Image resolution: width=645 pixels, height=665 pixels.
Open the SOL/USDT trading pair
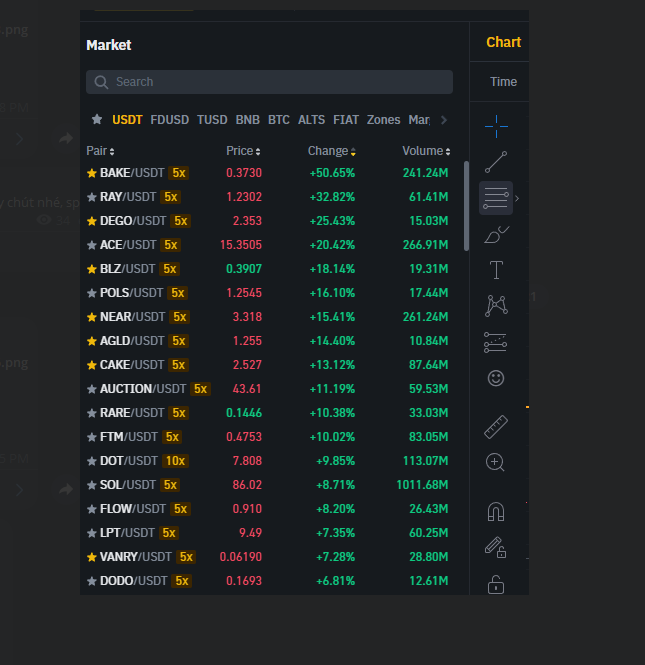(267, 485)
